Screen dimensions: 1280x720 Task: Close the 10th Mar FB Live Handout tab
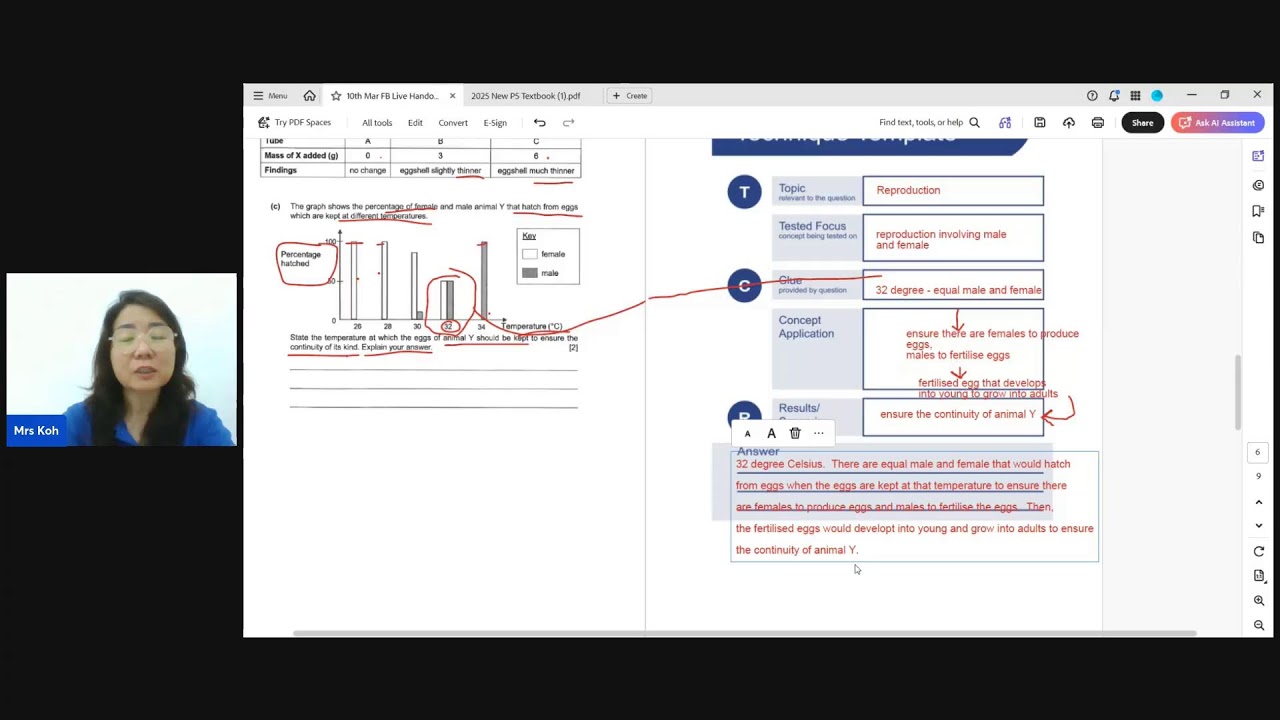pyautogui.click(x=452, y=96)
